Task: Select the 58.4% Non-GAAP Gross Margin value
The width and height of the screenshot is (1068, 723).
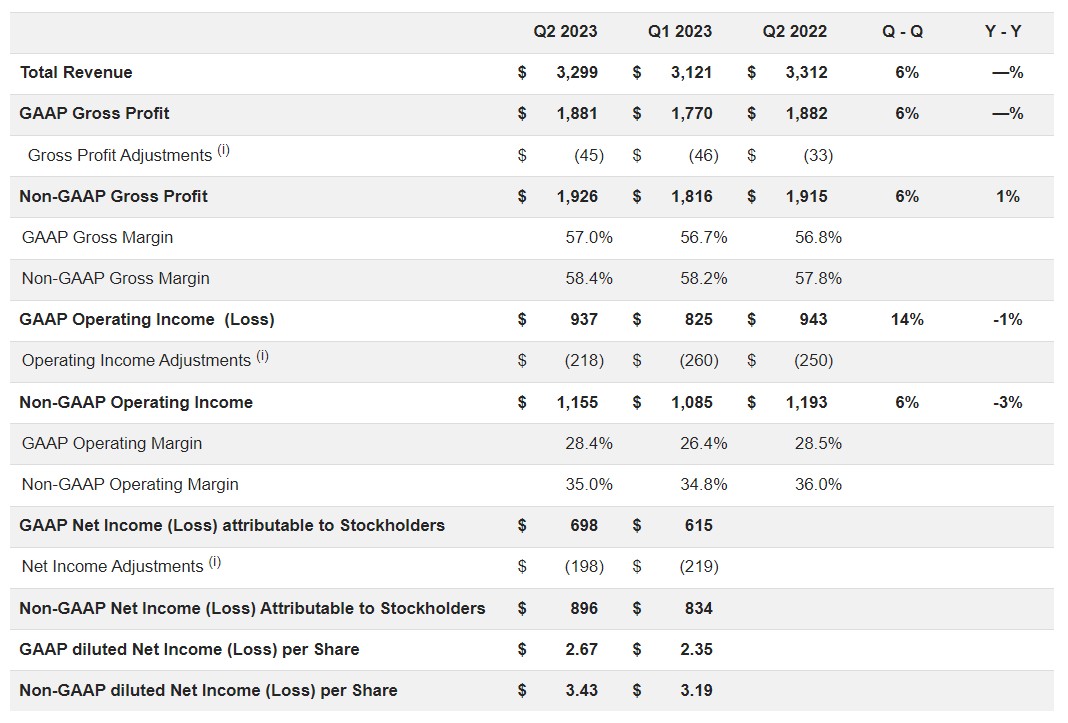Action: coord(589,278)
